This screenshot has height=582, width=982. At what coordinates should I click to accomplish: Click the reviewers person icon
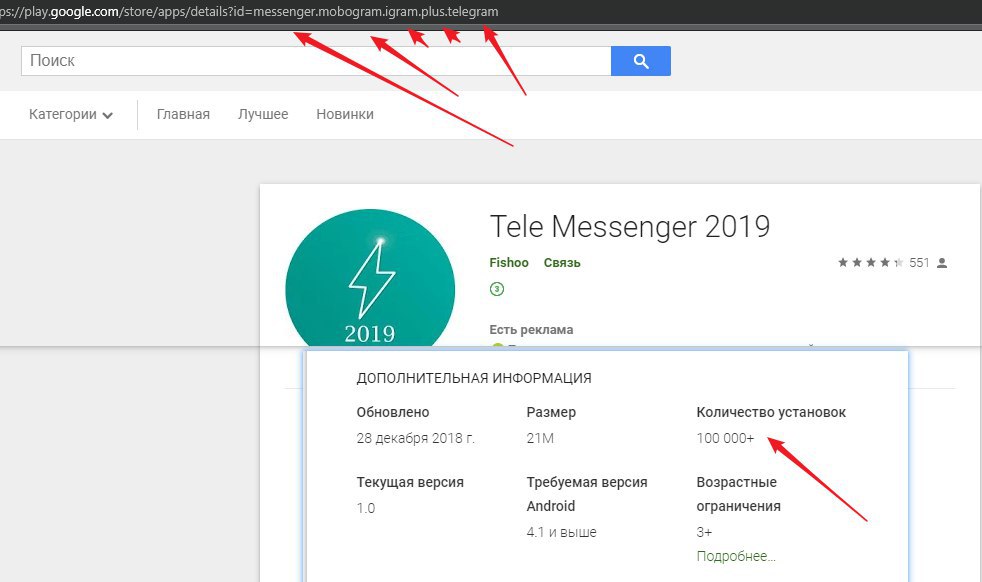click(941, 263)
